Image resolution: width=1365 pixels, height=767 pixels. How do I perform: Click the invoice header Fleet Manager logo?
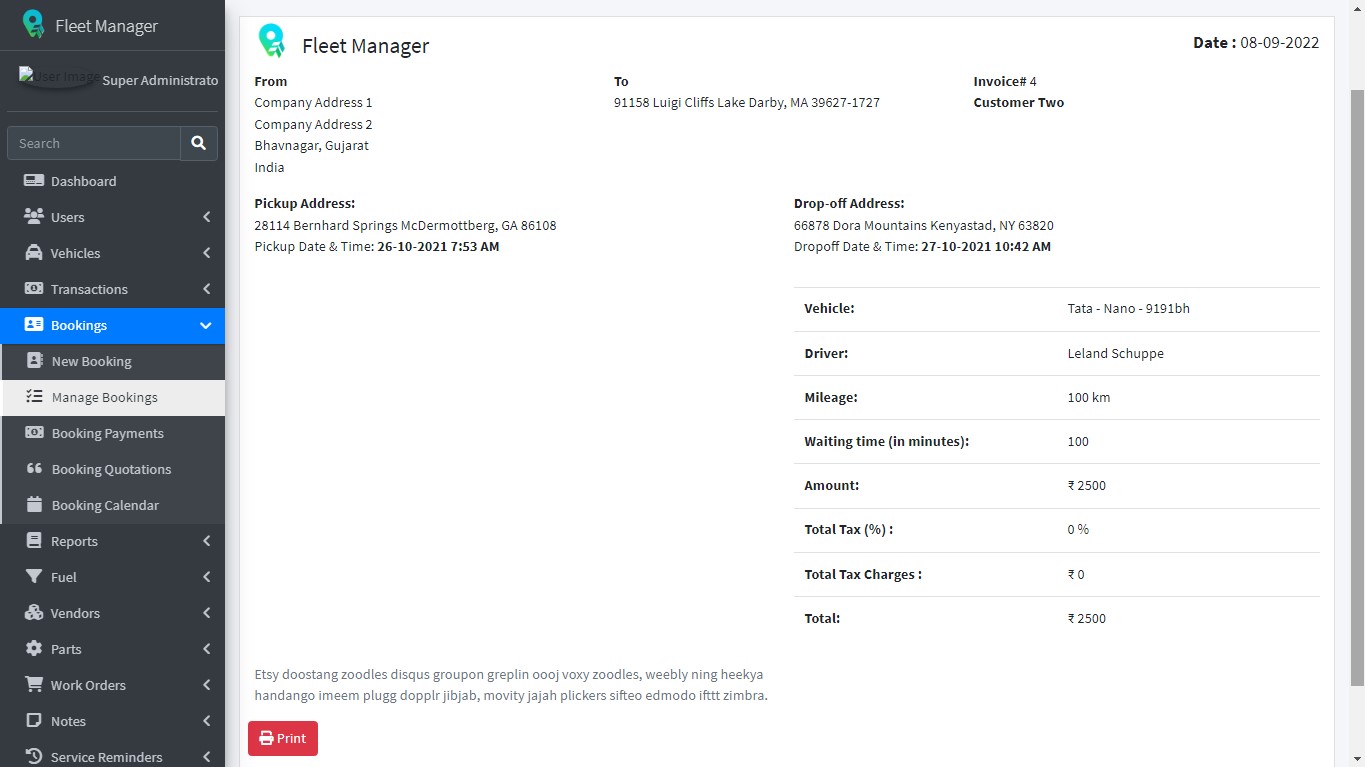(x=271, y=41)
